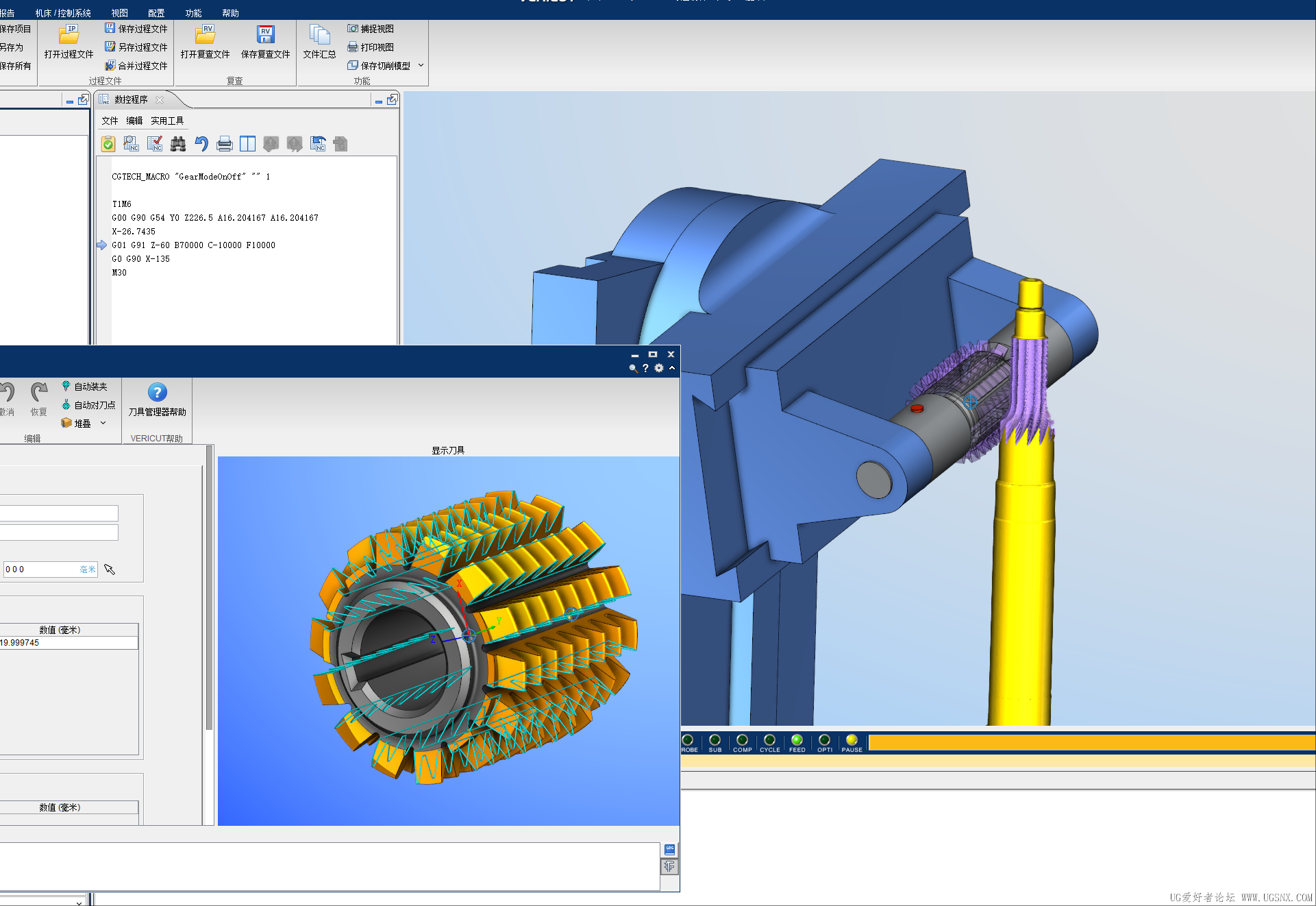Viewport: 1316px width, 906px height.
Task: Collapse the tool manager ribbon chevron
Action: point(672,368)
